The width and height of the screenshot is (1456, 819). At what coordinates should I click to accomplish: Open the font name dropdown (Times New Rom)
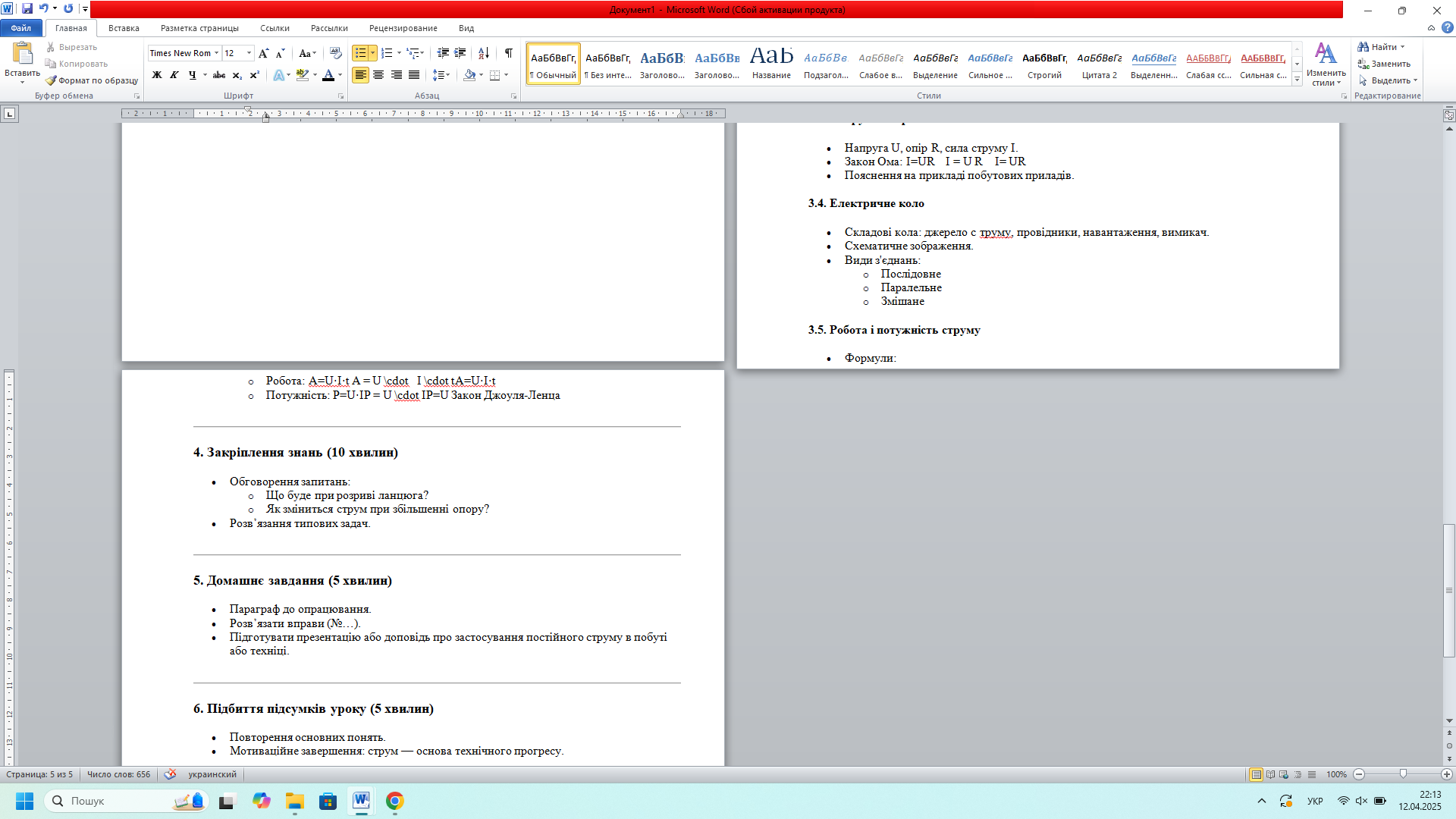(216, 53)
